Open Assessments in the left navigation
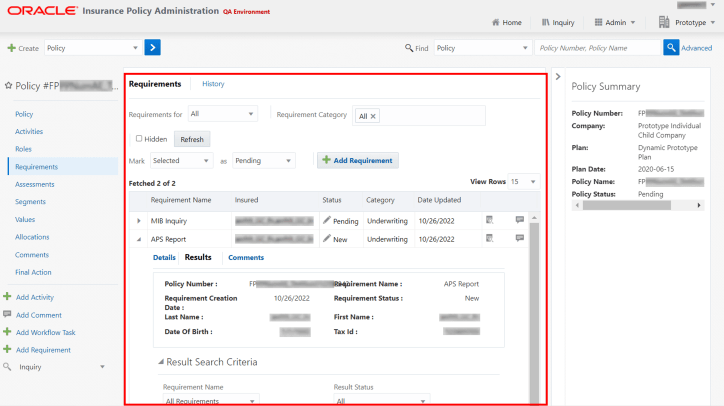 click(35, 184)
